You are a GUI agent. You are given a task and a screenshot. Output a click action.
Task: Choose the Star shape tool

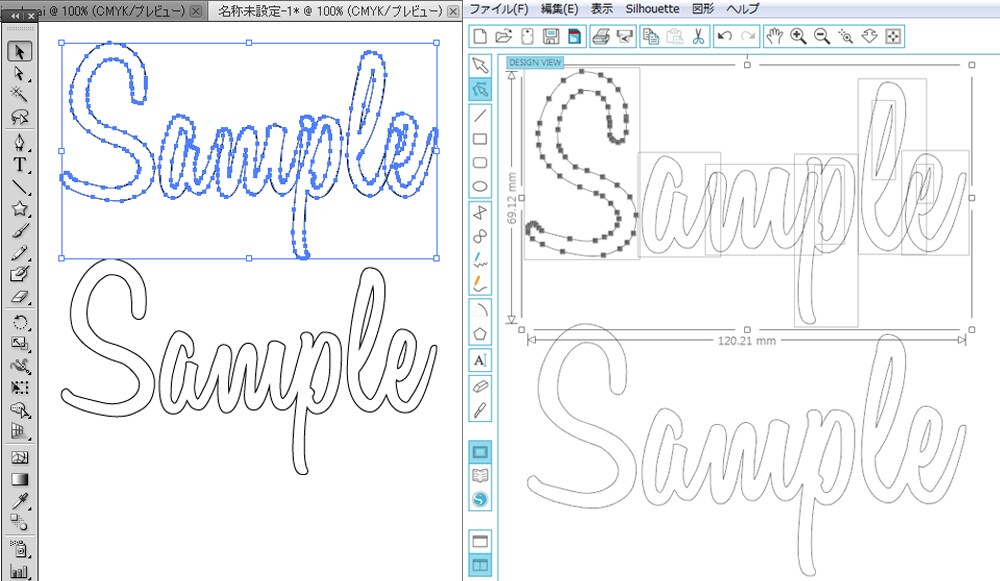click(x=20, y=208)
